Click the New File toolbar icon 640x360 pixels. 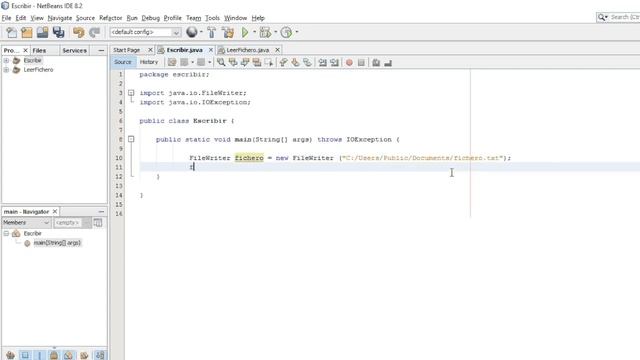(11, 32)
